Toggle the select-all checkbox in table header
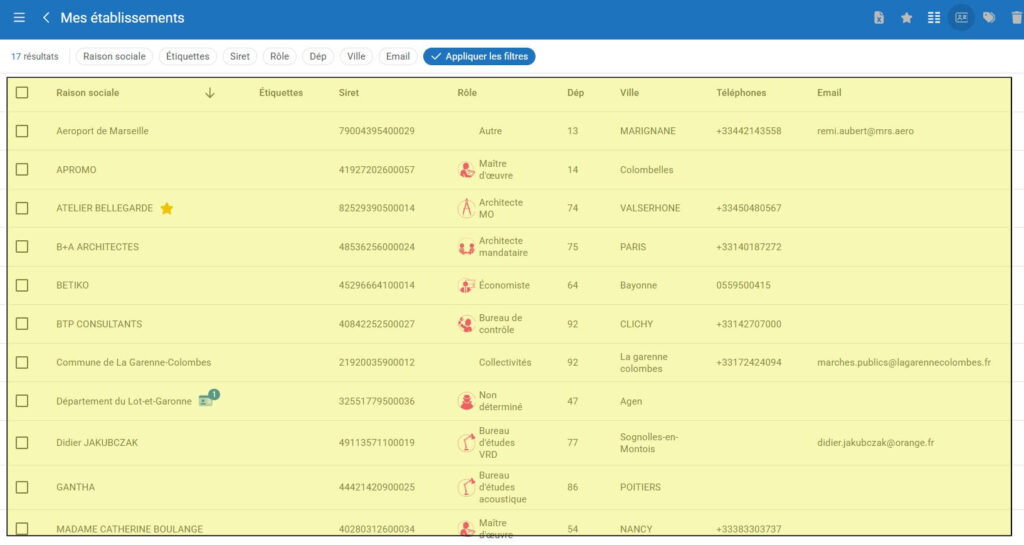1024x545 pixels. pyautogui.click(x=22, y=93)
